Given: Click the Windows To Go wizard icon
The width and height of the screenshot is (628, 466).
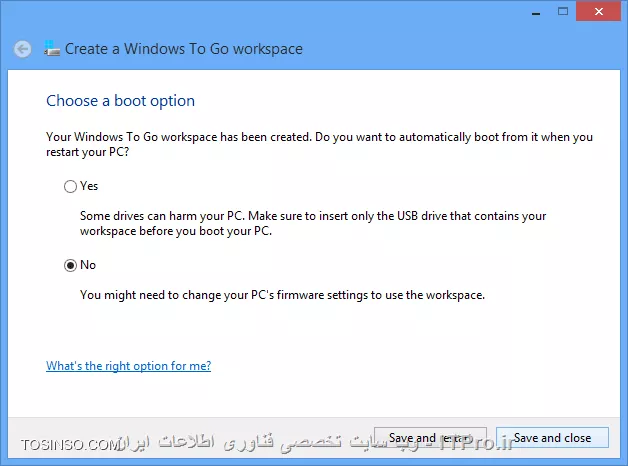Looking at the screenshot, I should point(52,48).
